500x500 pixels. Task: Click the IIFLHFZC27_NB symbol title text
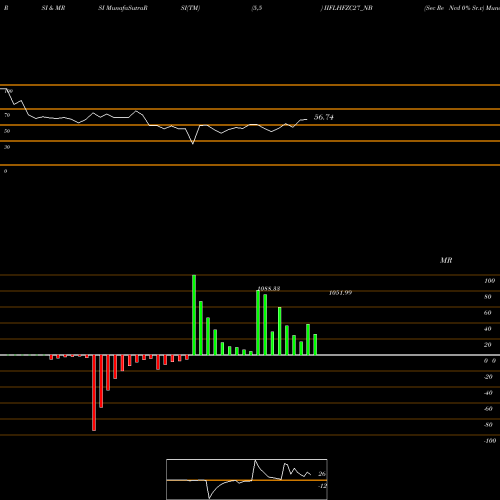click(348, 8)
